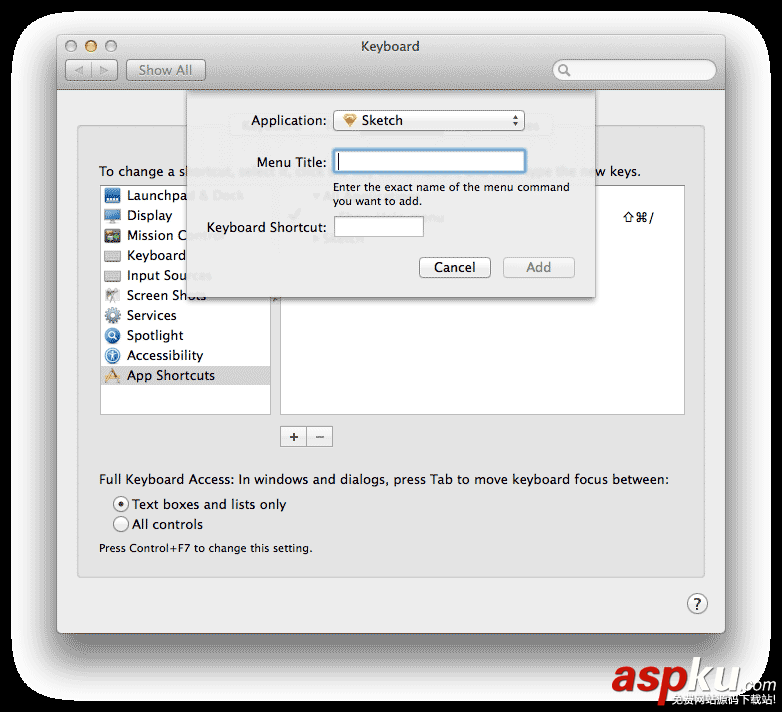
Task: Click the App Shortcuts icon
Action: point(112,375)
